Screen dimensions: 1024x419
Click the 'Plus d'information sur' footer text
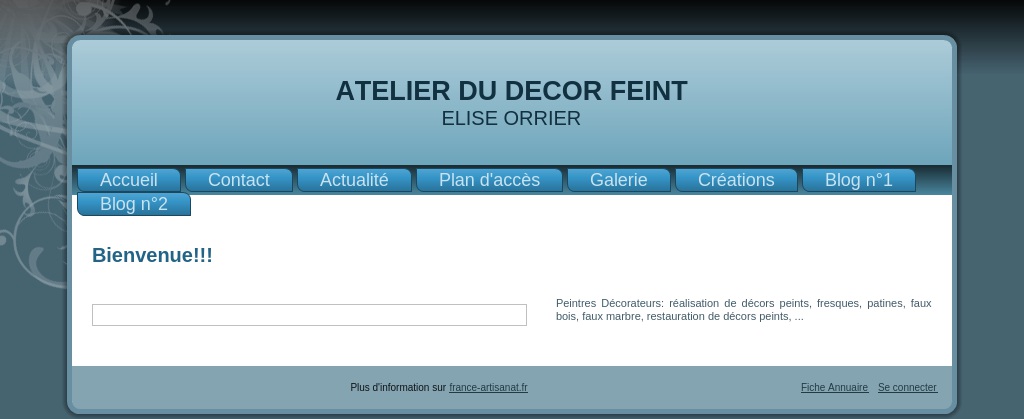398,387
